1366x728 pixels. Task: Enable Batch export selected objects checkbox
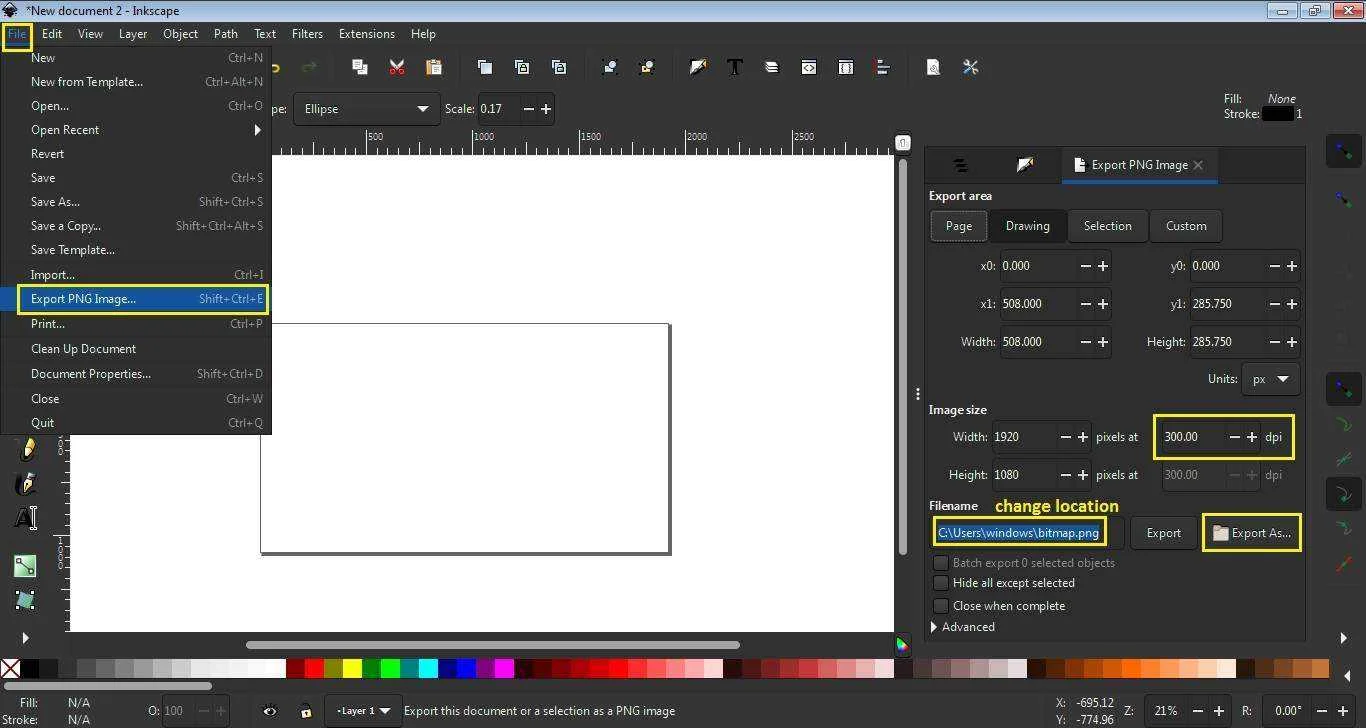(x=941, y=563)
